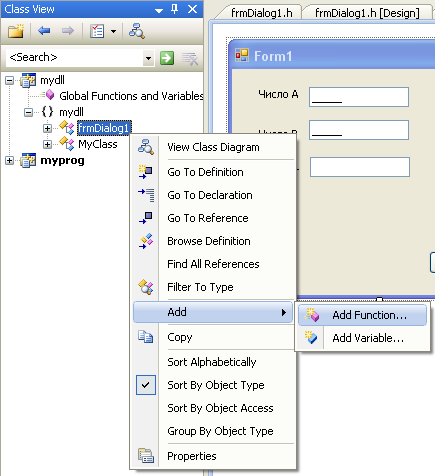Open the Class View window position dropdown arrow

point(159,10)
